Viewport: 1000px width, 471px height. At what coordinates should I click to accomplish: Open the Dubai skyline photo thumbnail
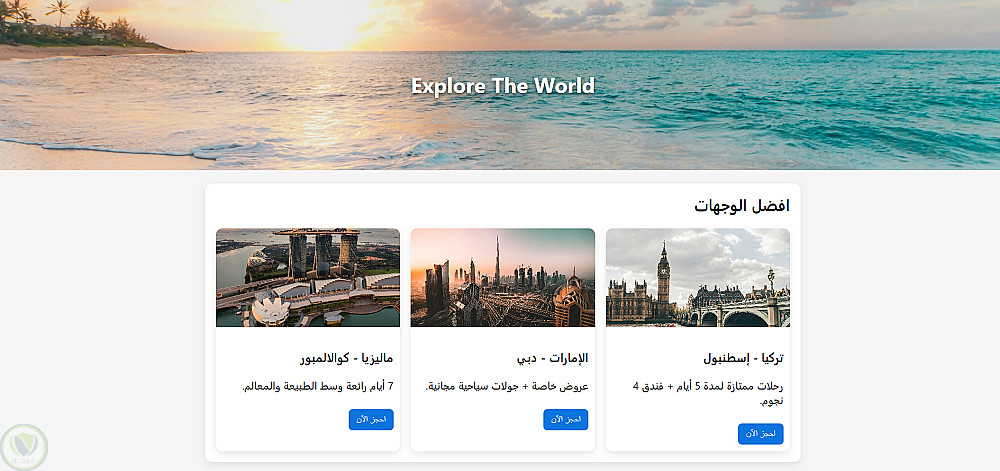tap(503, 277)
